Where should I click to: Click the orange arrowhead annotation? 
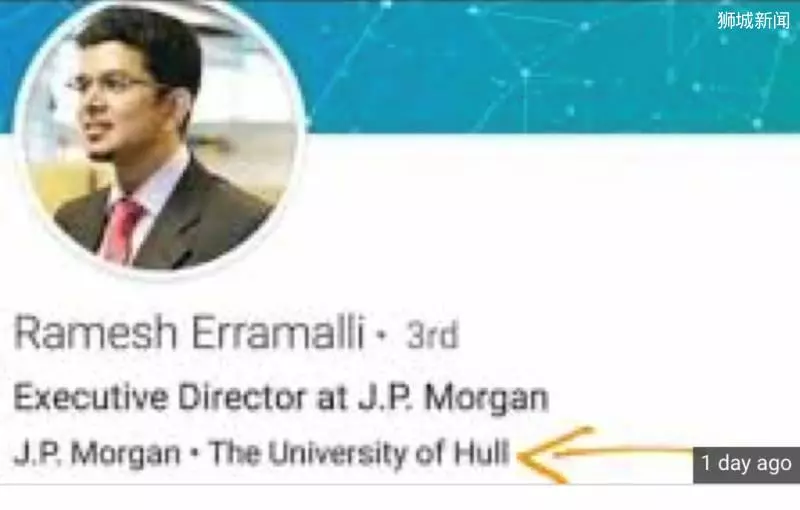548,455
